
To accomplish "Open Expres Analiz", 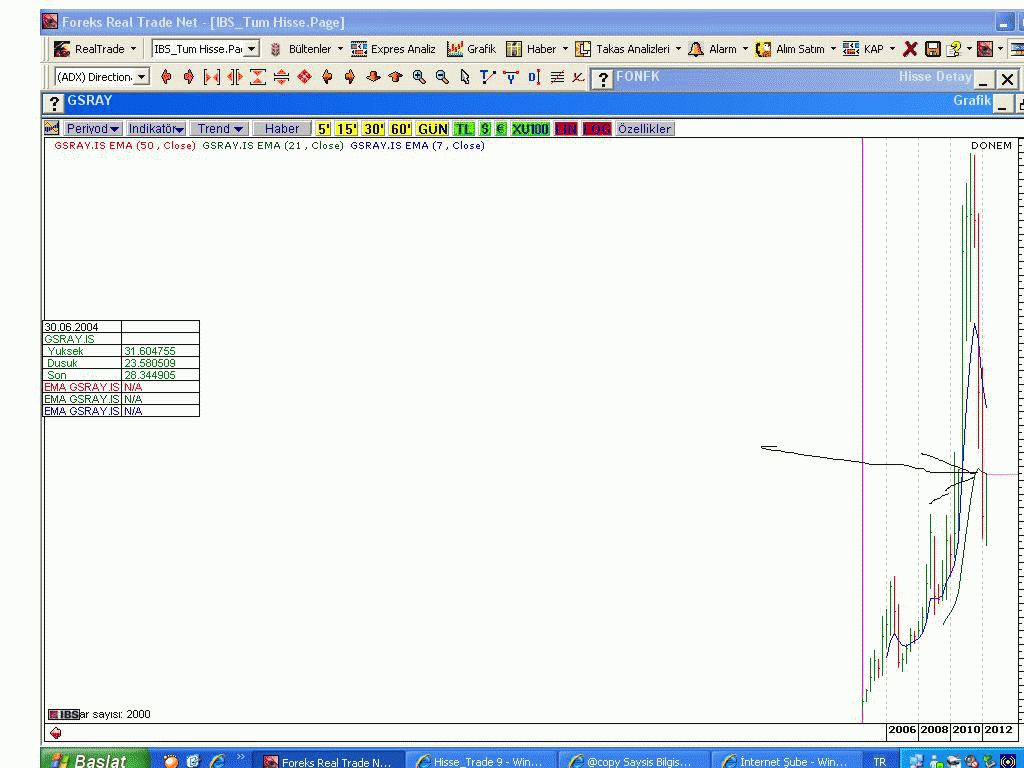I will point(393,49).
